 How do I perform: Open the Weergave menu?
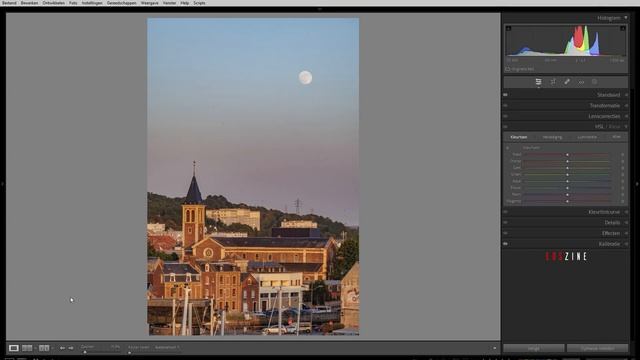coord(149,3)
